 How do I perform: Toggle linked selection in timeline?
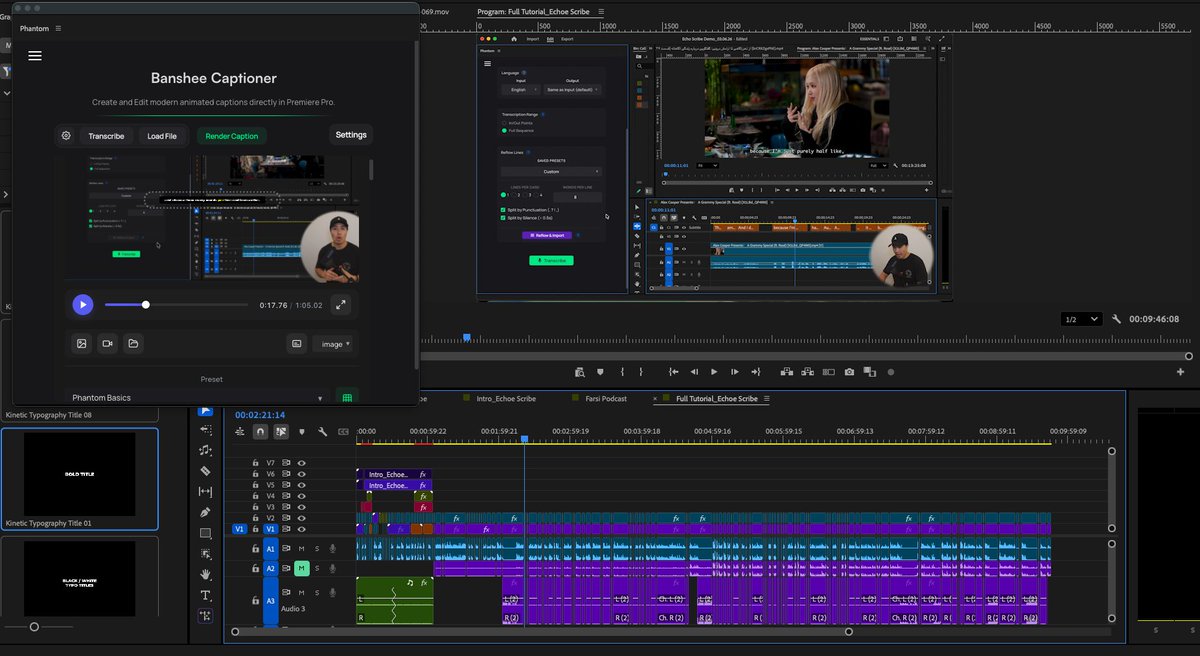point(281,432)
